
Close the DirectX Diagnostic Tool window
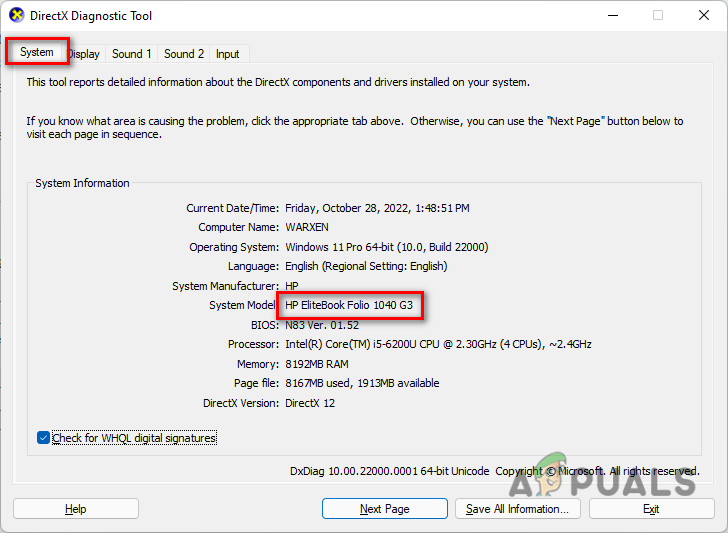704,15
